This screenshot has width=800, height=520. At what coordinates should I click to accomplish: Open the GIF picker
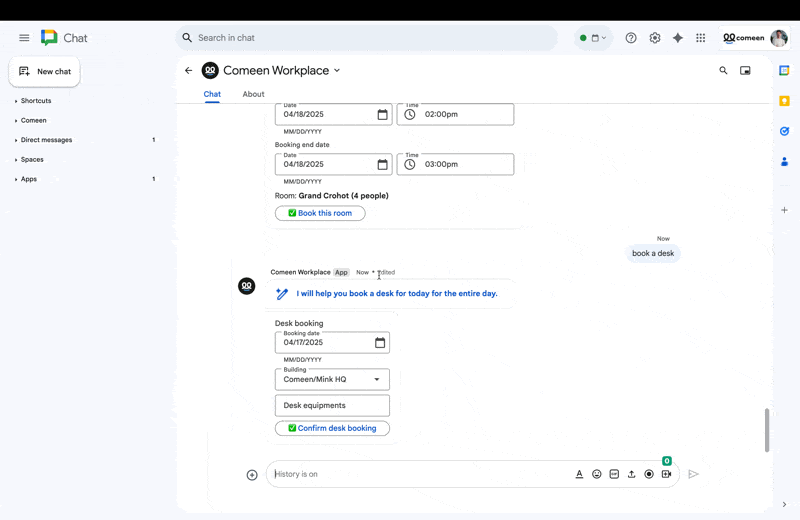(614, 474)
